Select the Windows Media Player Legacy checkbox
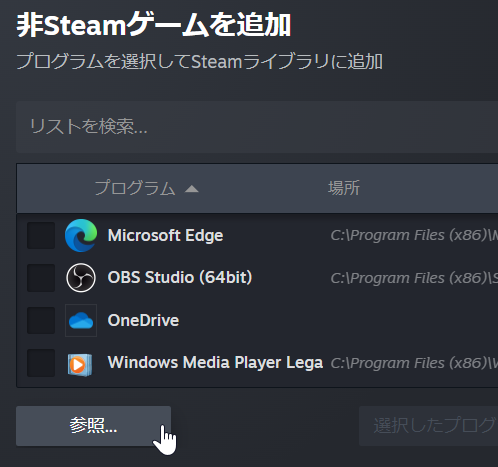 click(41, 363)
